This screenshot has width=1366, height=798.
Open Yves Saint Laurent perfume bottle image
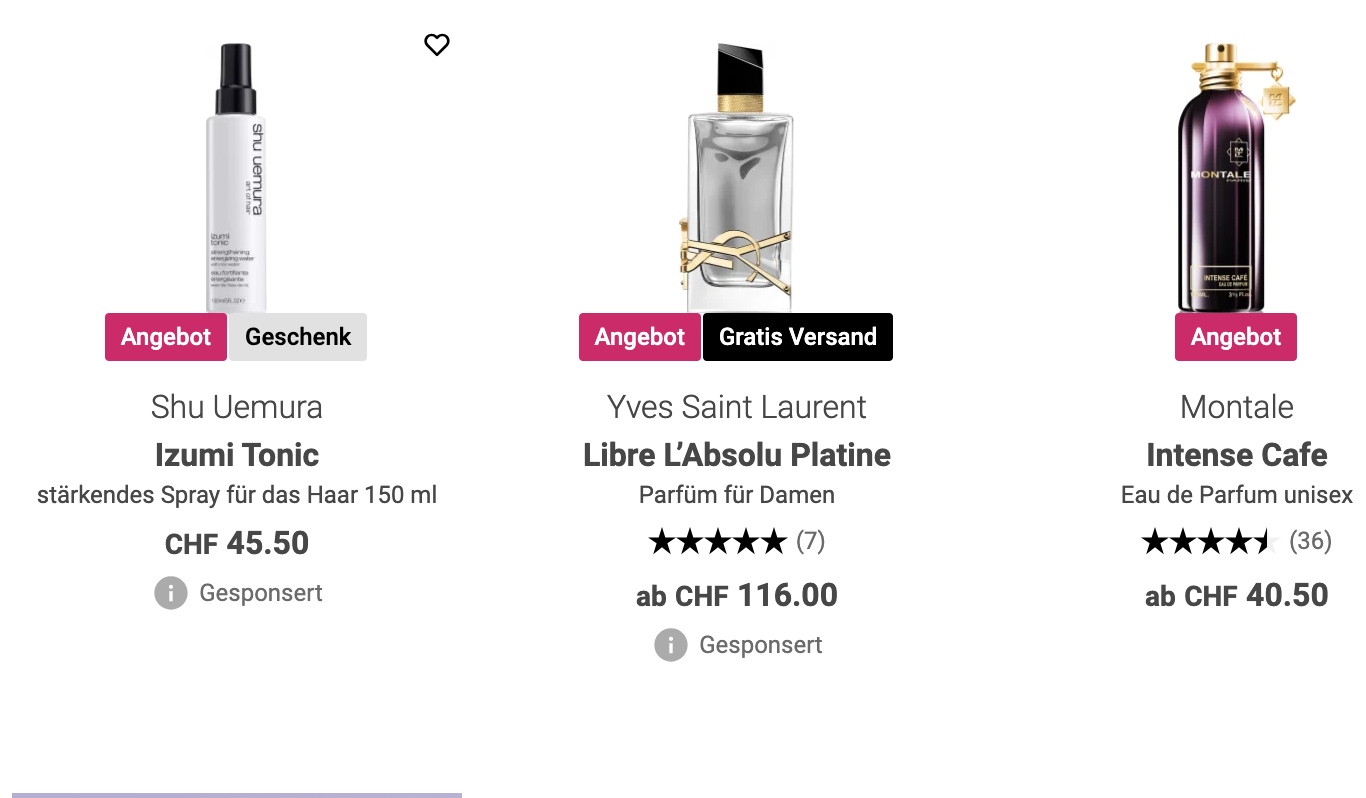[x=739, y=177]
